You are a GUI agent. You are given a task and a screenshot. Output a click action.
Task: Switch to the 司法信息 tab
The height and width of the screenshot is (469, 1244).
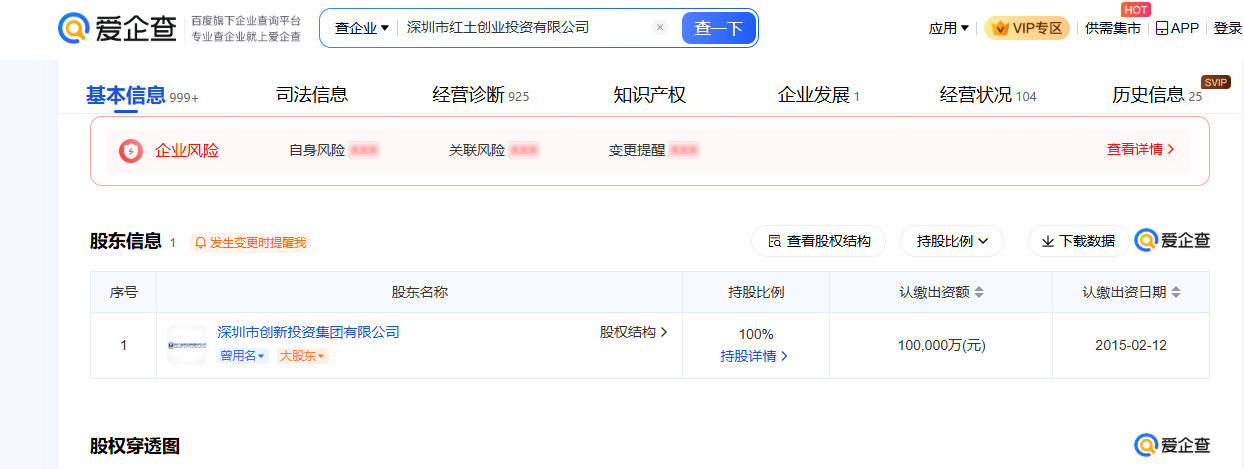click(312, 95)
